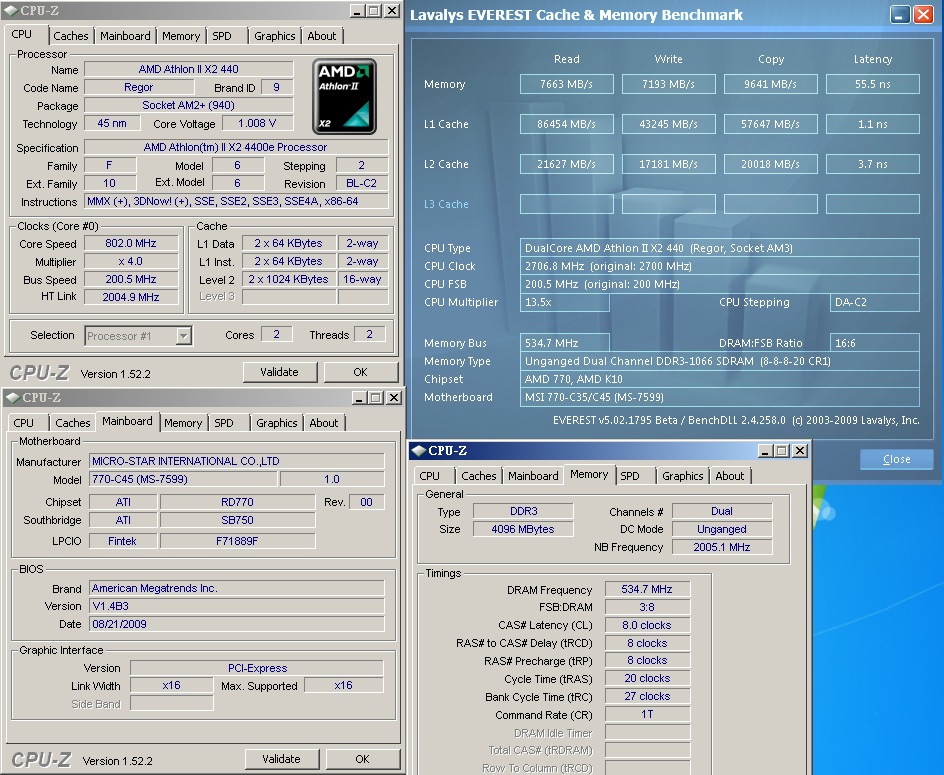Click the DRAM Frequency 534.7 MHz value
The height and width of the screenshot is (775, 944).
pos(647,589)
